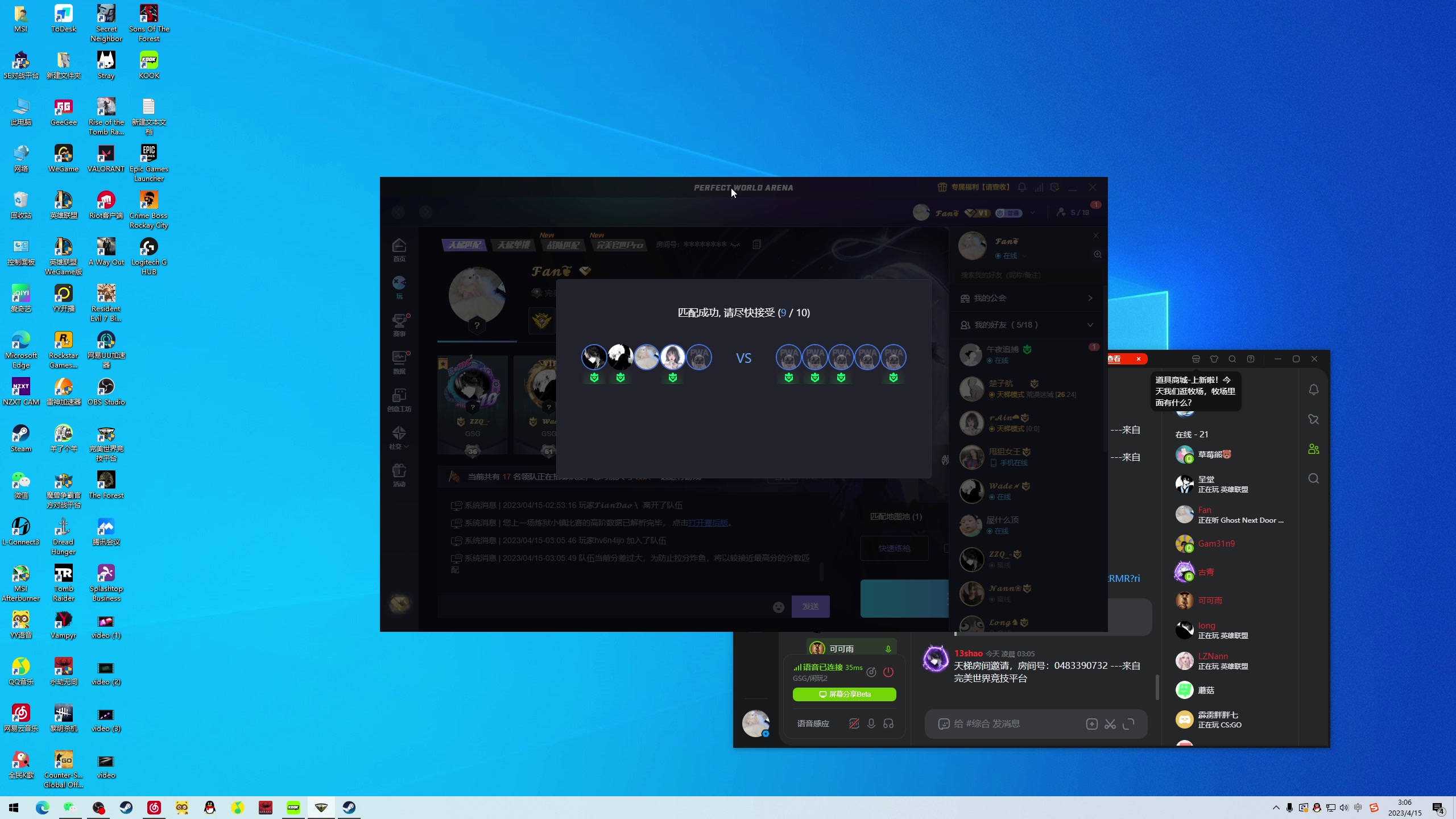Viewport: 1456px width, 819px height.
Task: Expand the 我的公会 guild section
Action: (1090, 298)
